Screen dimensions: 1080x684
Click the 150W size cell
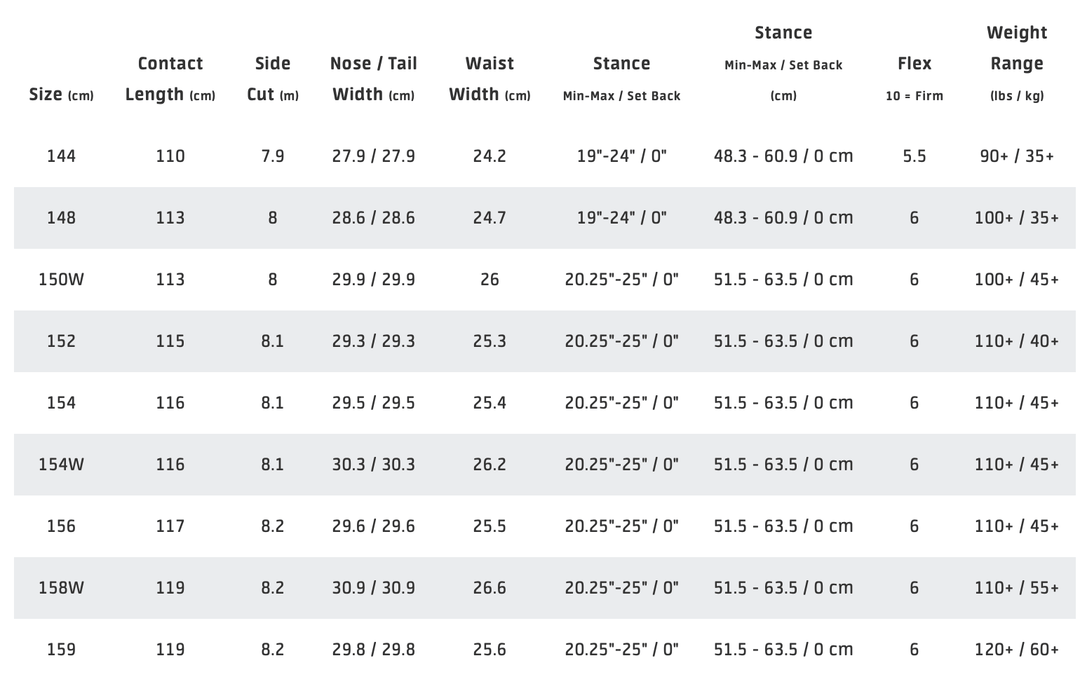click(x=61, y=279)
